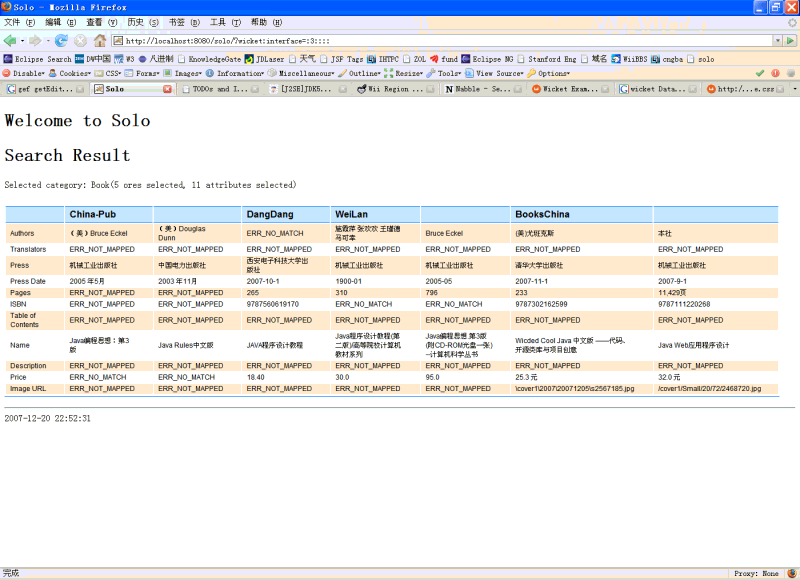Open the back button history dropdown arrow

[x=22, y=40]
